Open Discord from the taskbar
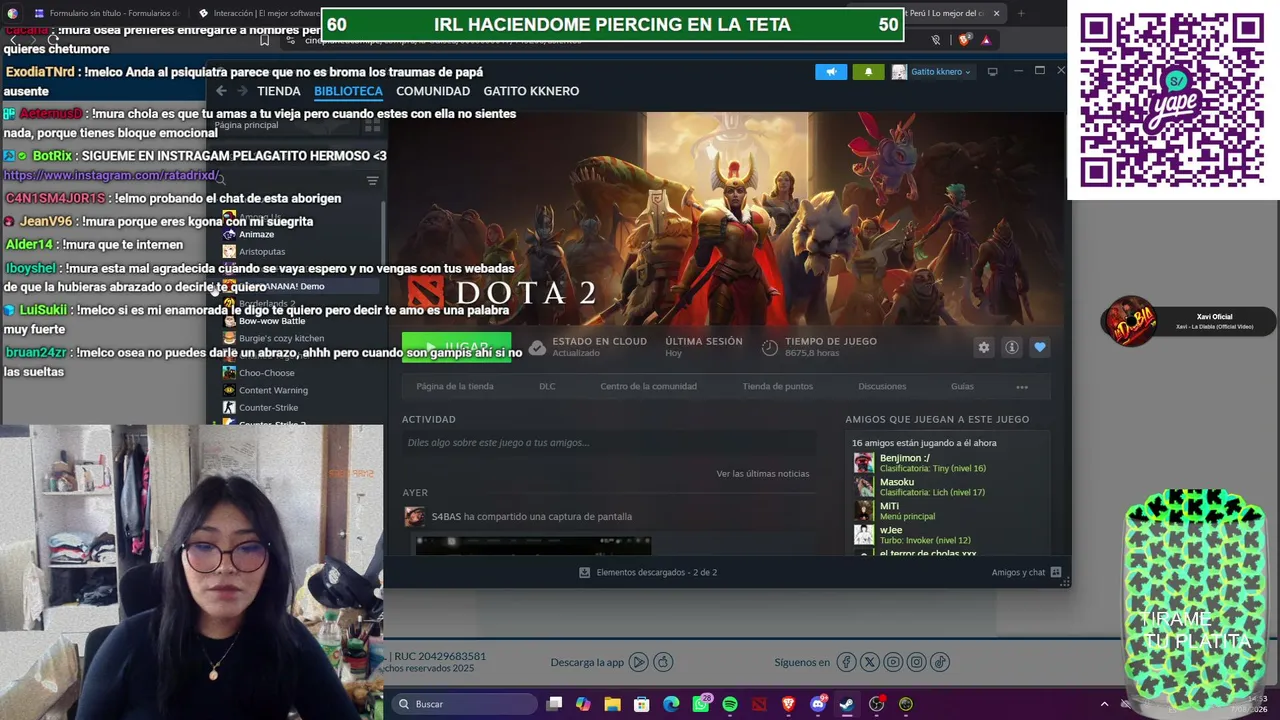This screenshot has height=720, width=1280. click(818, 704)
